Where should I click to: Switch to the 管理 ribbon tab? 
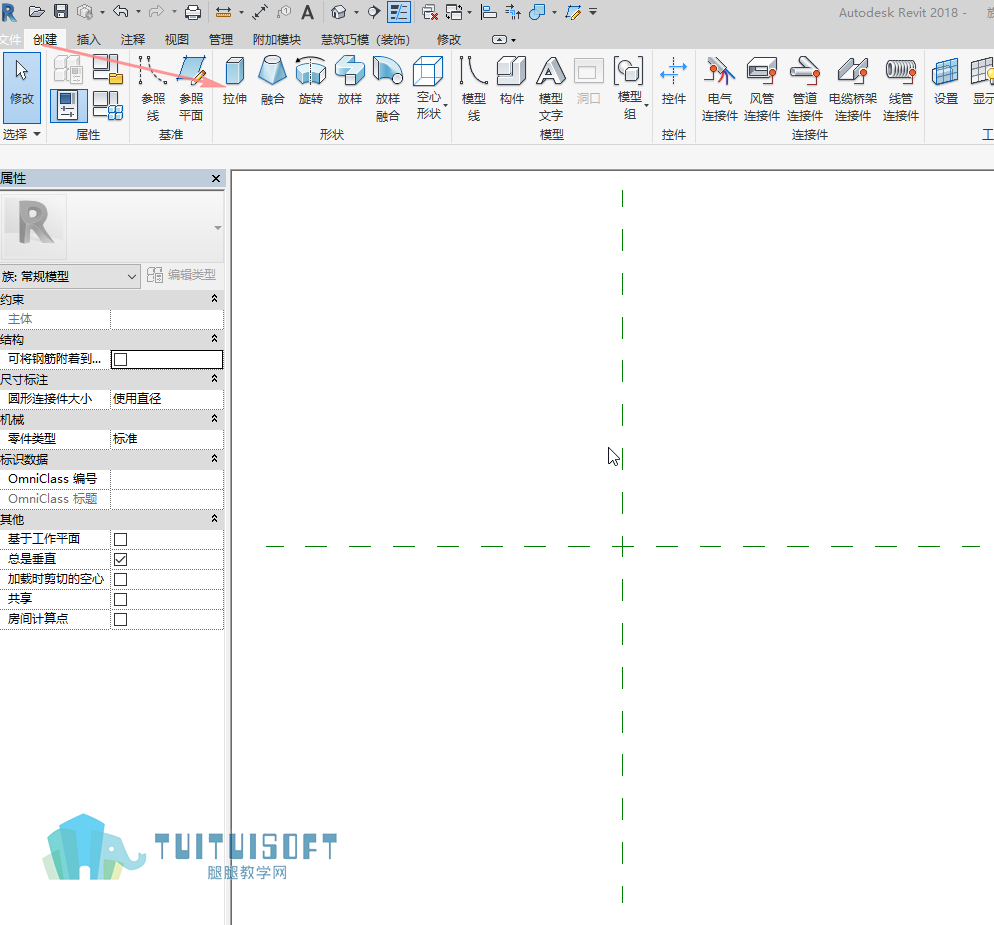tap(221, 39)
